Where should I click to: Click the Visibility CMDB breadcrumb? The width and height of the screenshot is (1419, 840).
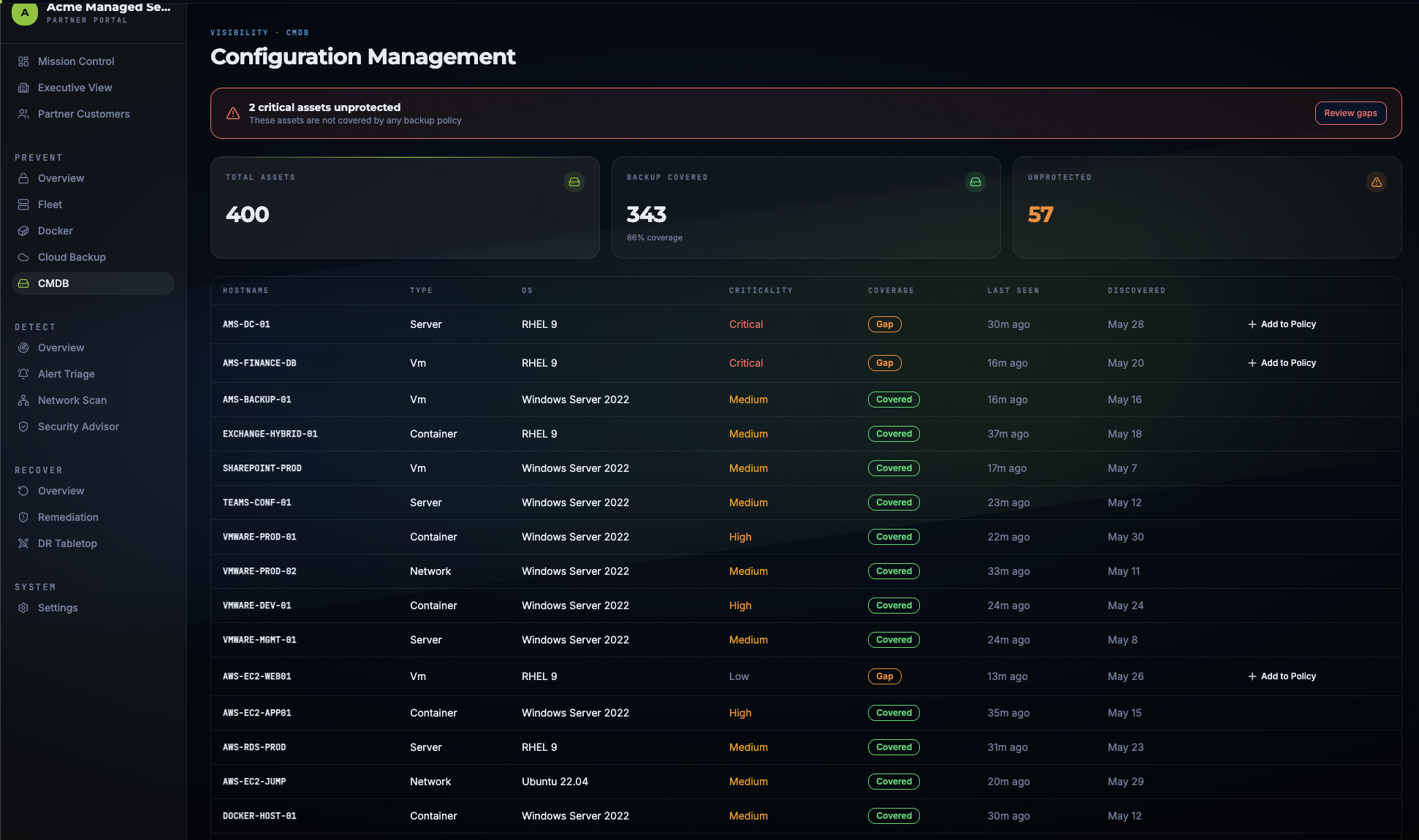point(259,33)
